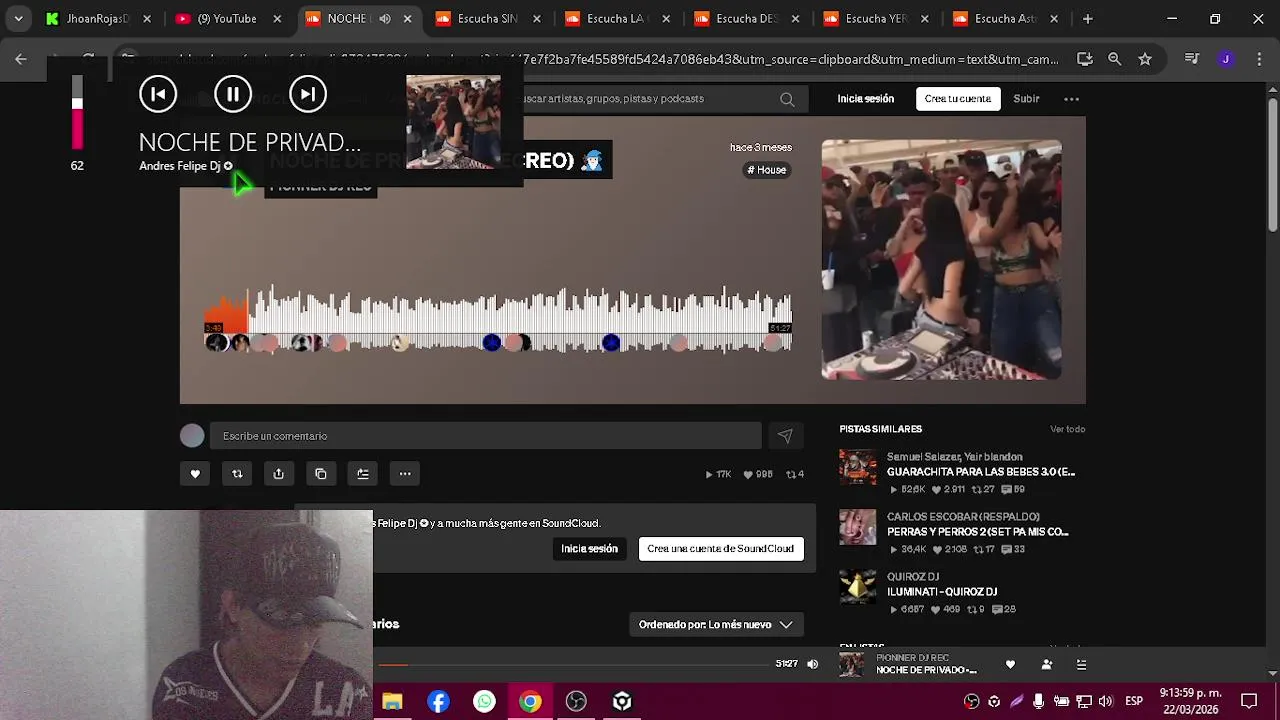Seek on the bottom player progress bar
The height and width of the screenshot is (720, 1280).
(572, 664)
